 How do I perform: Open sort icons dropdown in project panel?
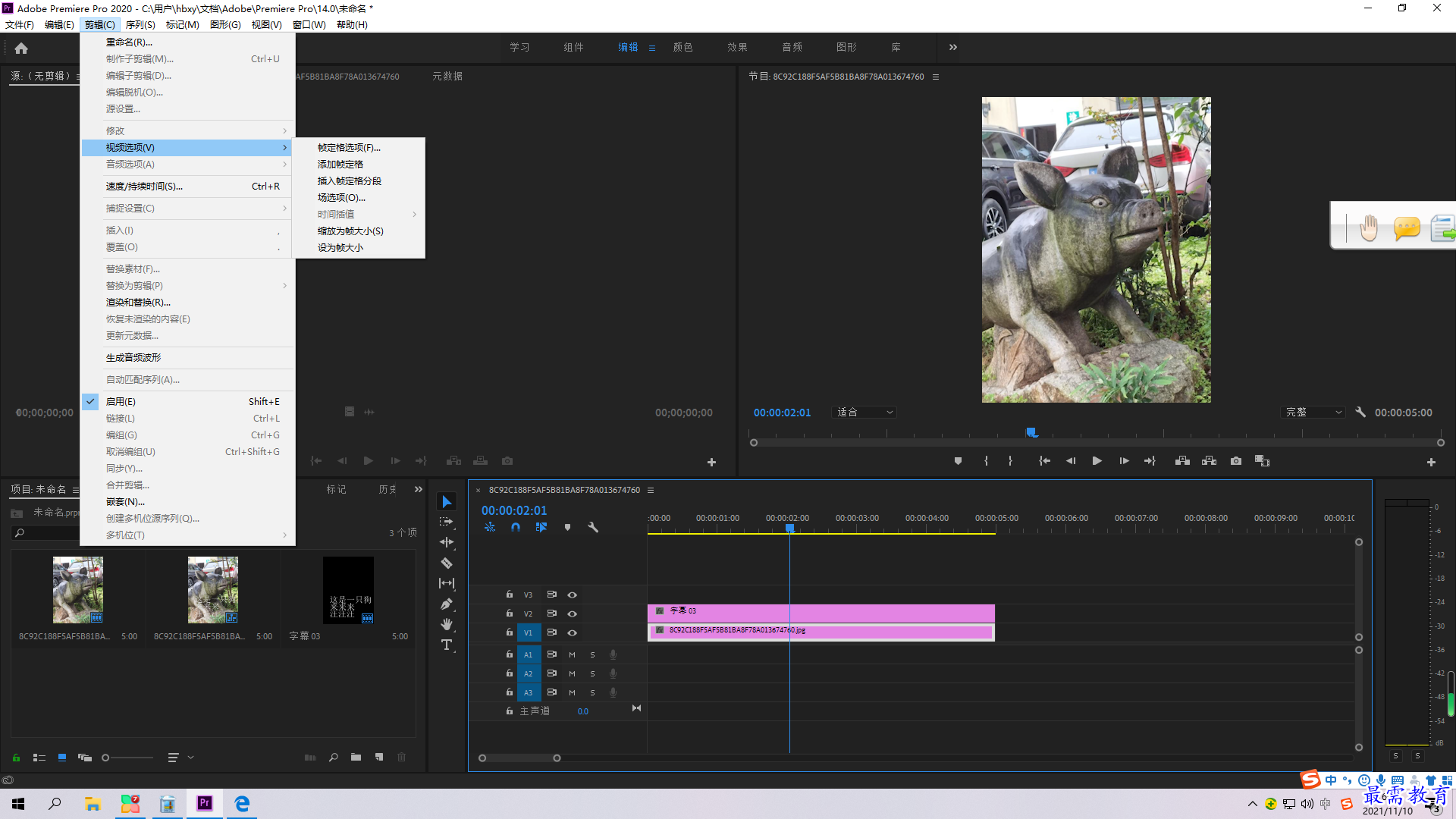click(x=180, y=758)
